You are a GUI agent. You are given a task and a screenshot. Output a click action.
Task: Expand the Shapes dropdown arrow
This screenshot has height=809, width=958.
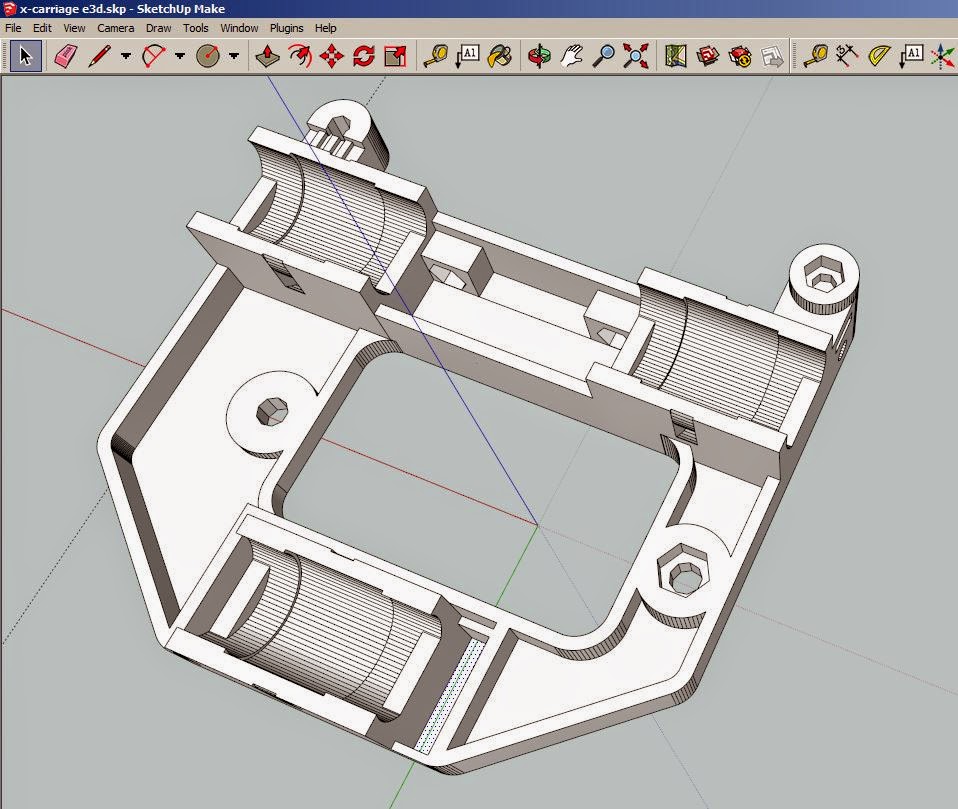[234, 56]
